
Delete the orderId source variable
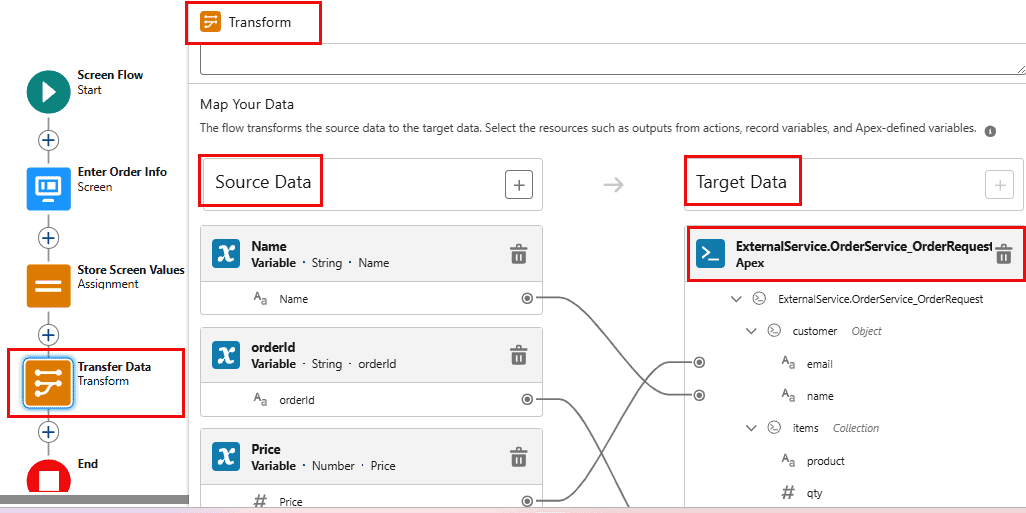point(518,355)
